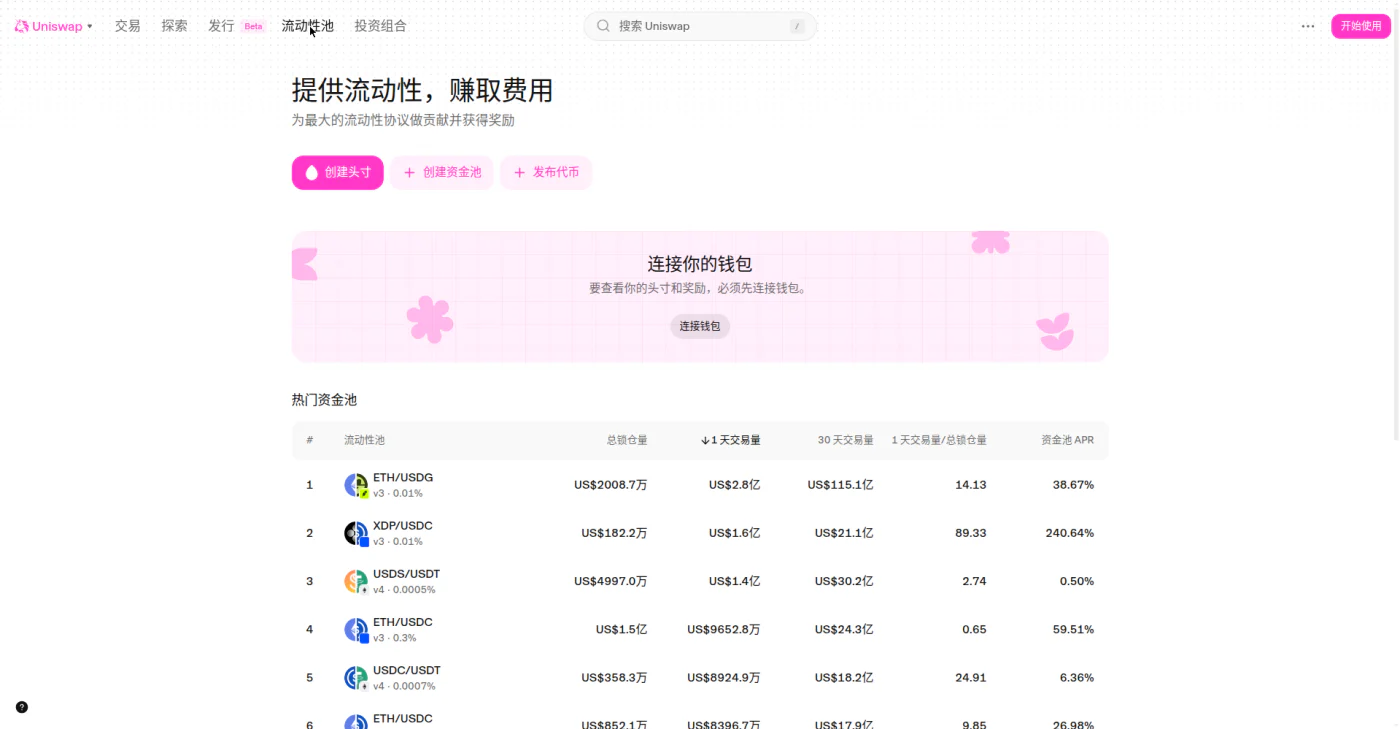Image resolution: width=1400 pixels, height=729 pixels.
Task: Click the 开始使用 button
Action: 1361,26
